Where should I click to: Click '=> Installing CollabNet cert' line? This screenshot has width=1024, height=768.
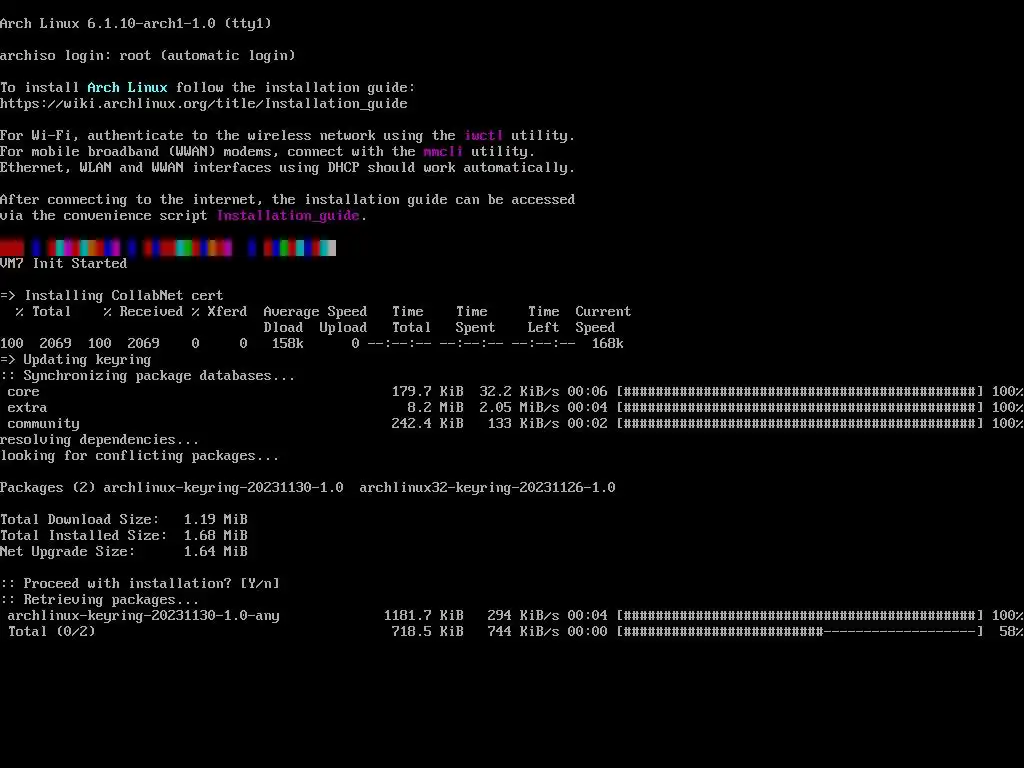(x=112, y=295)
